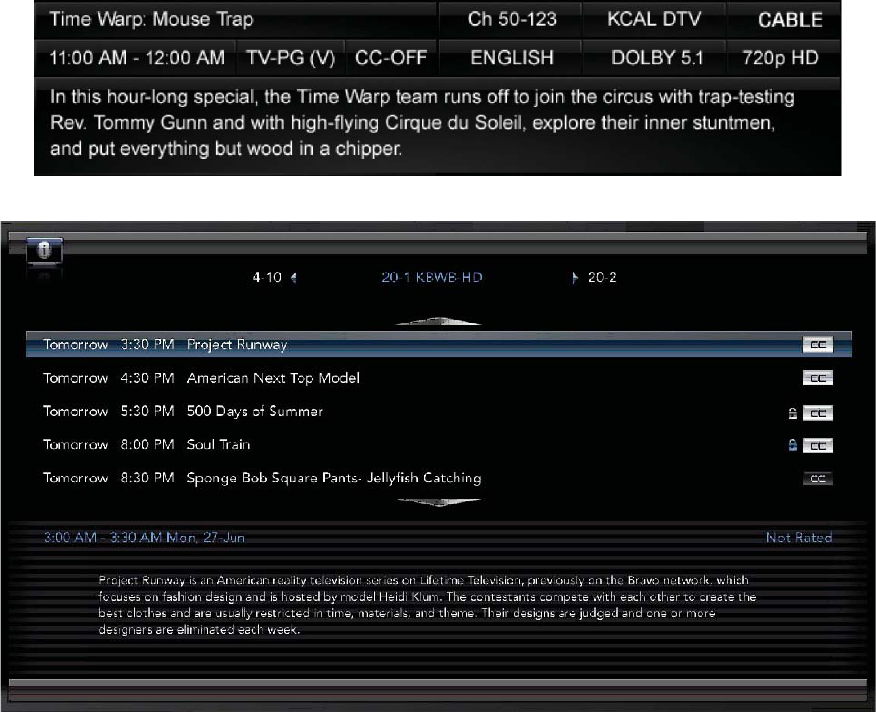
Task: Click the info icon in the guide's top-left corner
Action: [x=44, y=250]
